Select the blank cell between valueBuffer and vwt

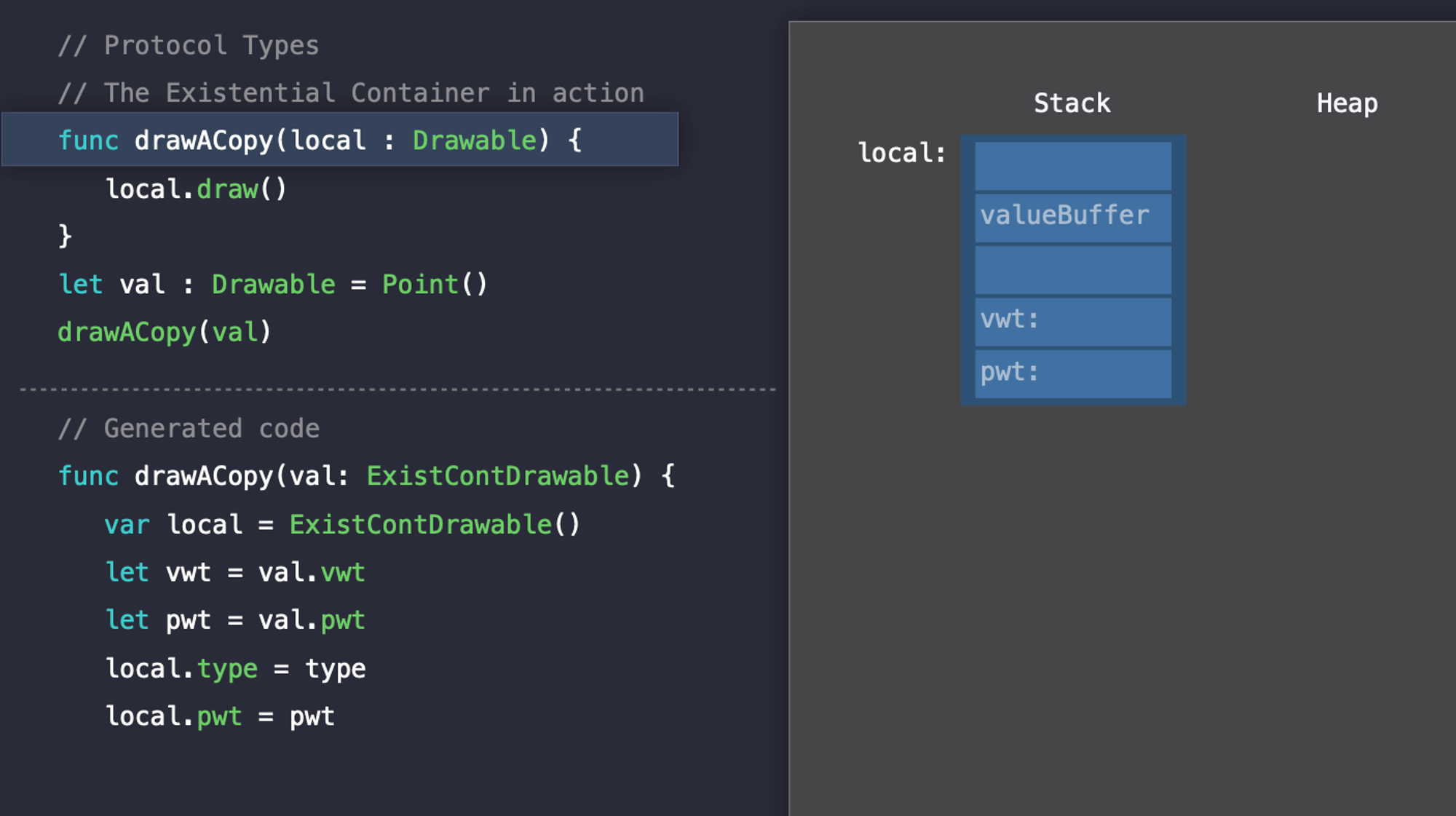1073,270
